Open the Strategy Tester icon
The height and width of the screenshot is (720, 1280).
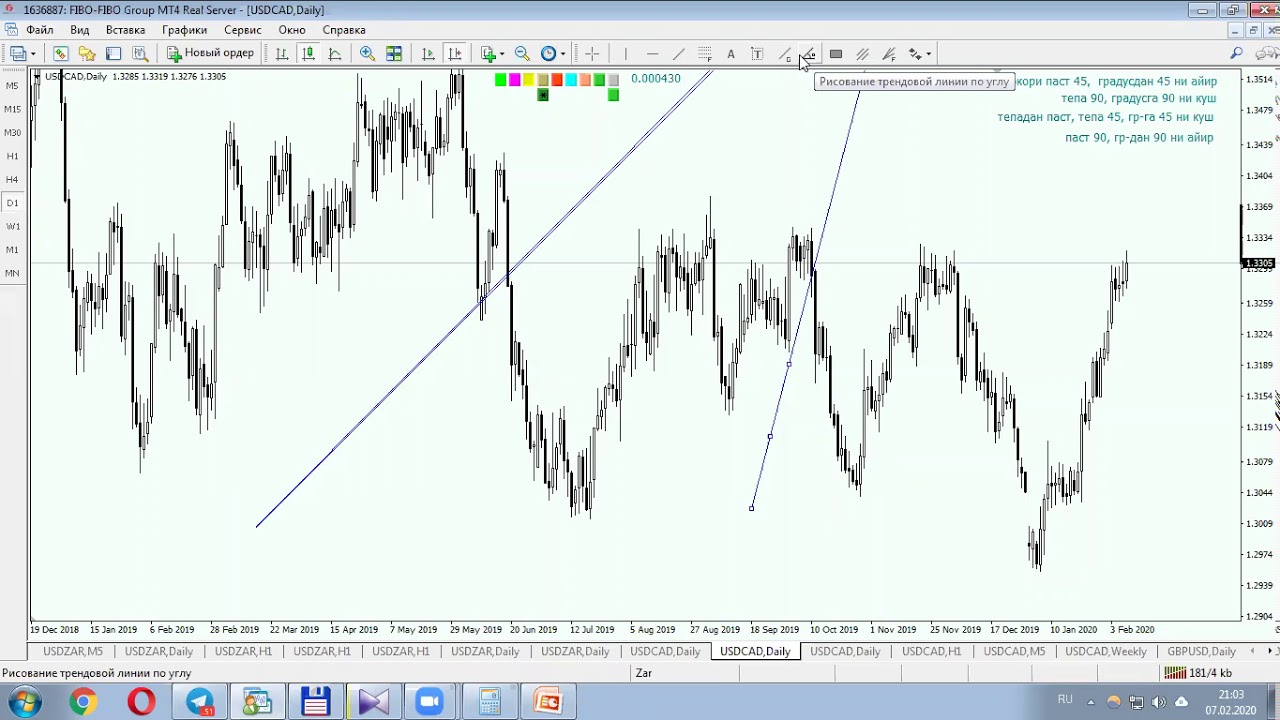pyautogui.click(x=140, y=54)
